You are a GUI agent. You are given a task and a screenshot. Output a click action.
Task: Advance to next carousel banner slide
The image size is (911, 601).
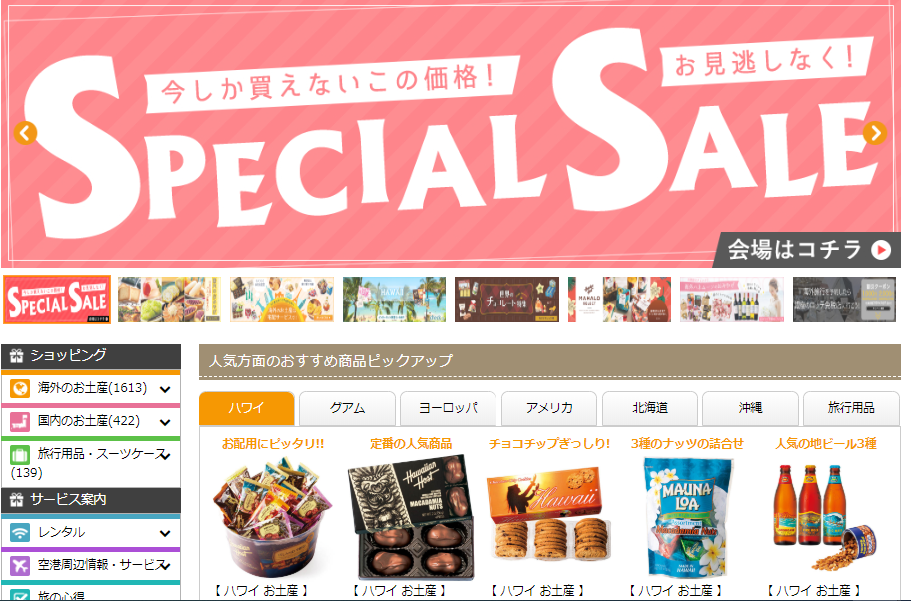(x=874, y=133)
